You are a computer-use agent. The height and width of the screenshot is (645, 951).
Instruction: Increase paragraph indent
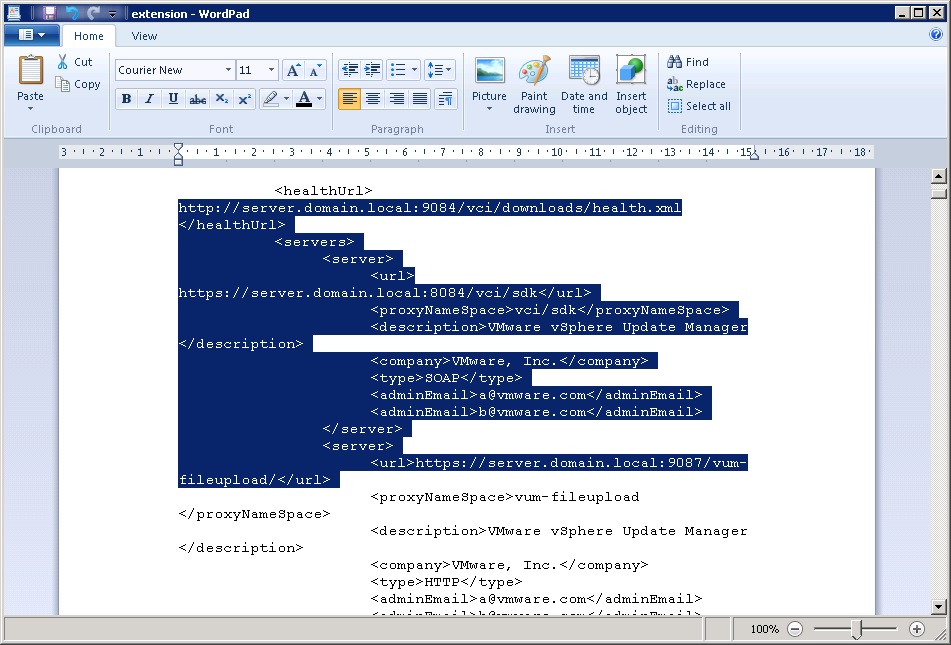pos(372,70)
